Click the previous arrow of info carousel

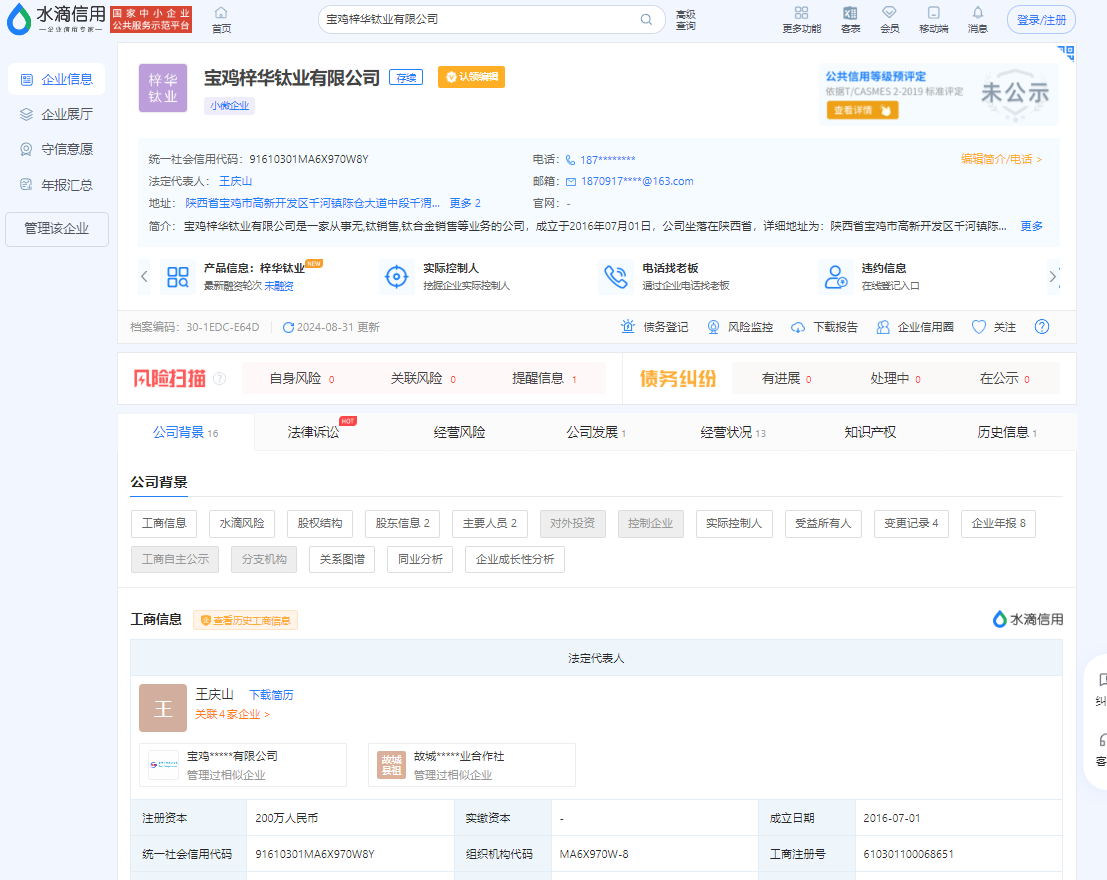[x=144, y=276]
